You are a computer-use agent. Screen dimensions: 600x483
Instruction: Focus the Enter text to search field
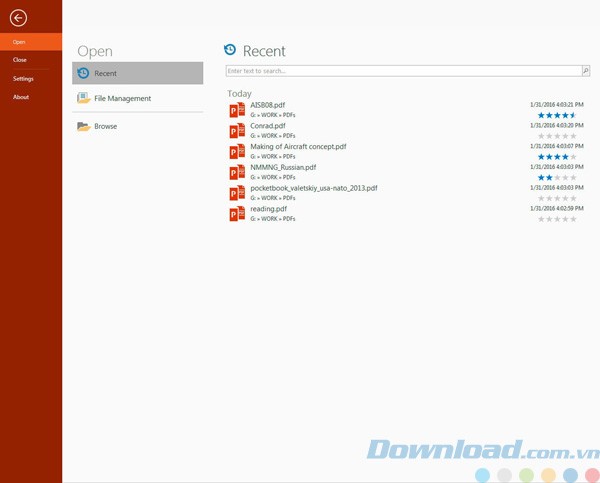(x=404, y=71)
